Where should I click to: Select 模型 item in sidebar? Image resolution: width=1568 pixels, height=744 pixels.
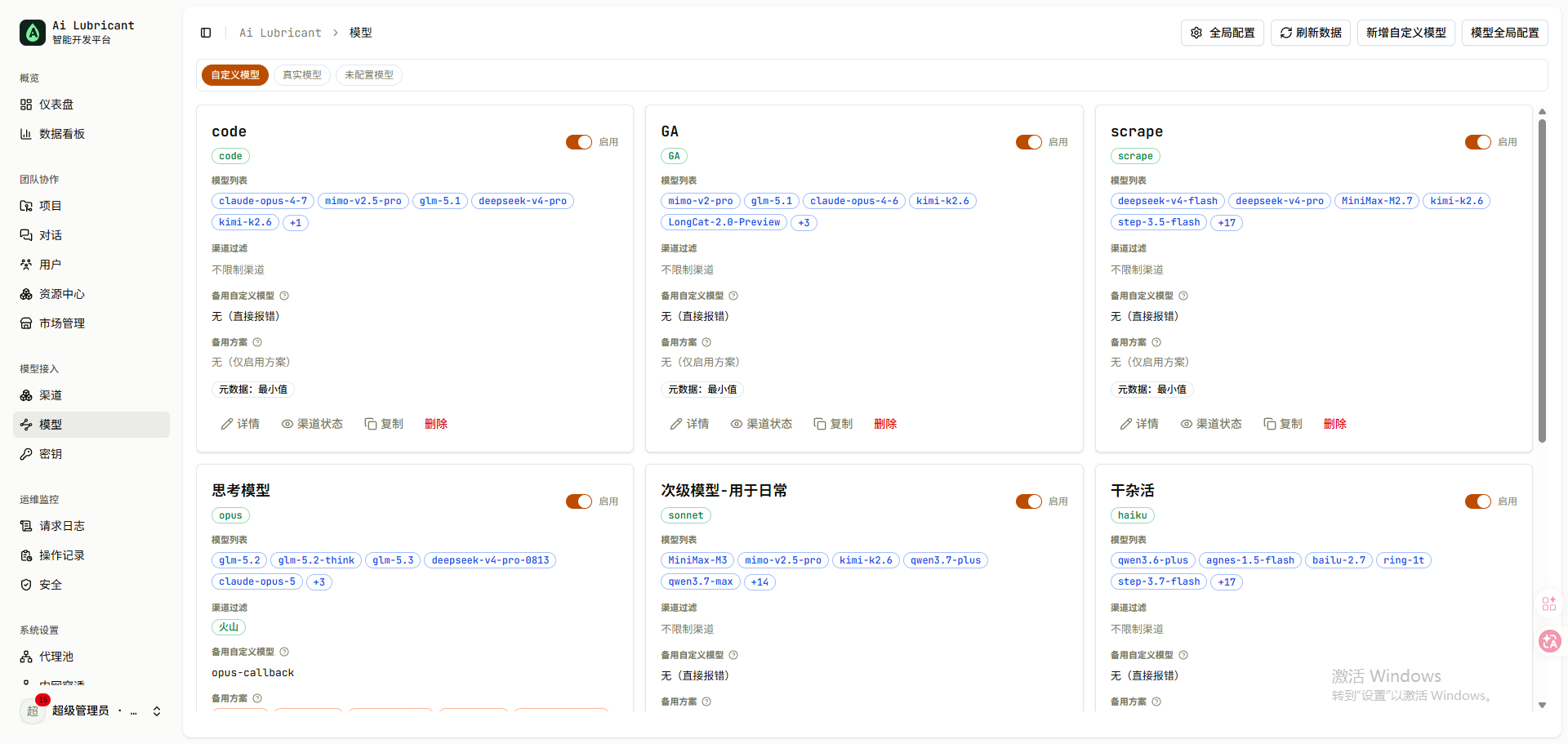(x=91, y=425)
